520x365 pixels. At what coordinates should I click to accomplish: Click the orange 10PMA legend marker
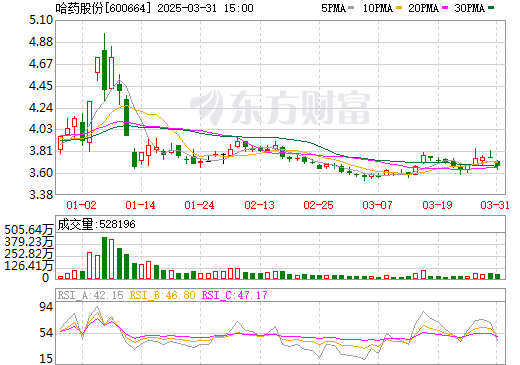[x=399, y=7]
